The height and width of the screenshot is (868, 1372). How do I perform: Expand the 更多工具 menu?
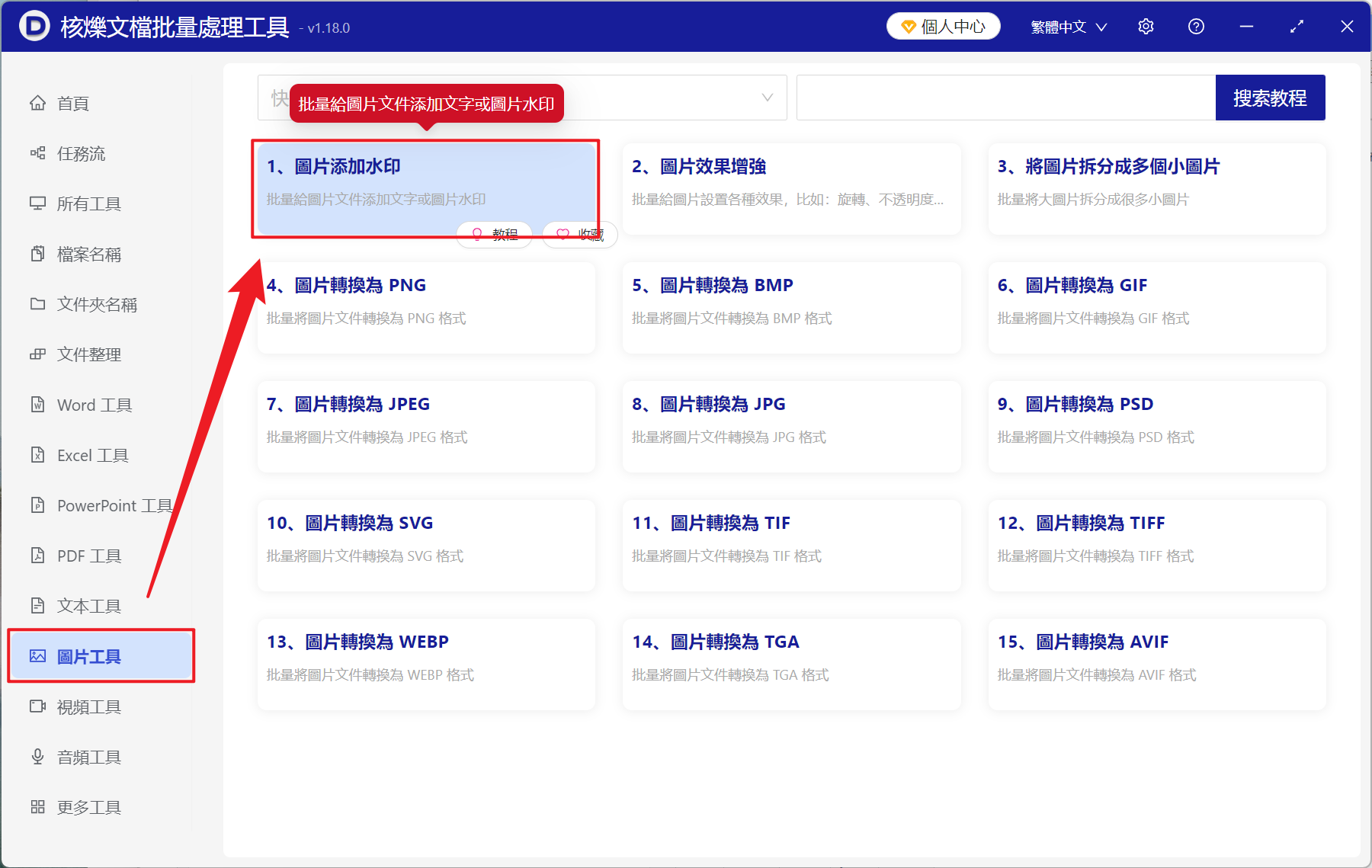click(x=88, y=807)
